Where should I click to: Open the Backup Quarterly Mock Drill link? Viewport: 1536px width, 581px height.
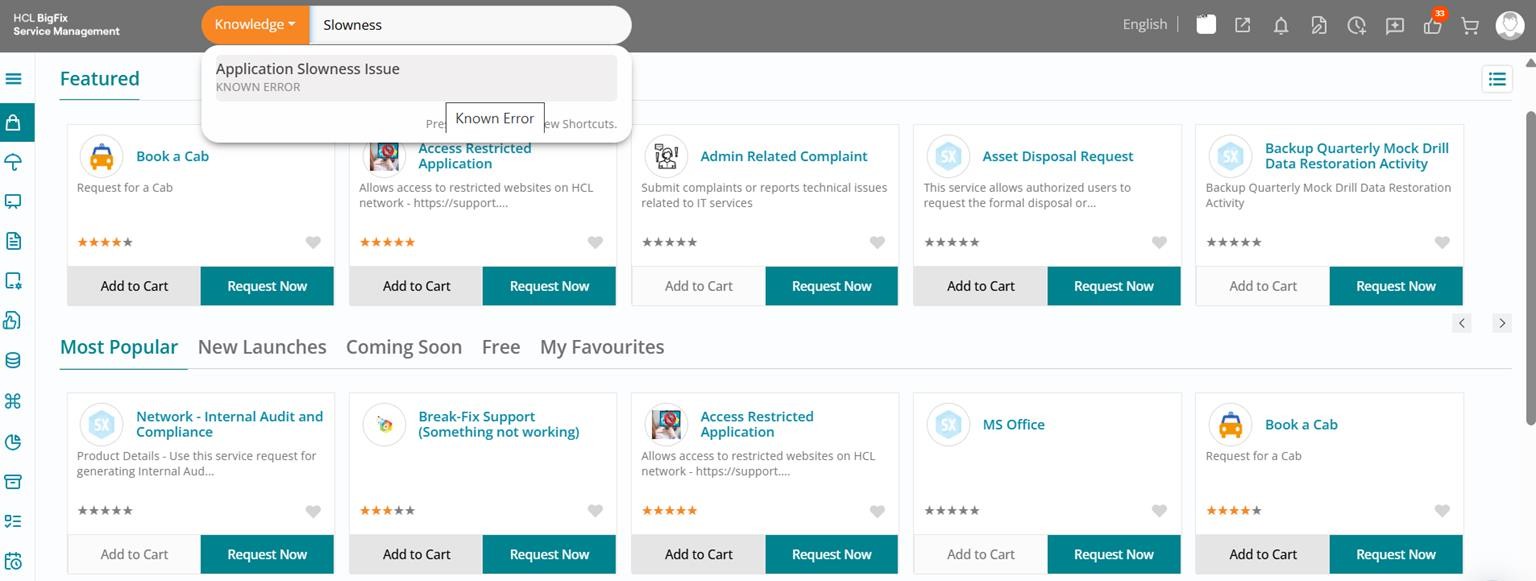1356,156
